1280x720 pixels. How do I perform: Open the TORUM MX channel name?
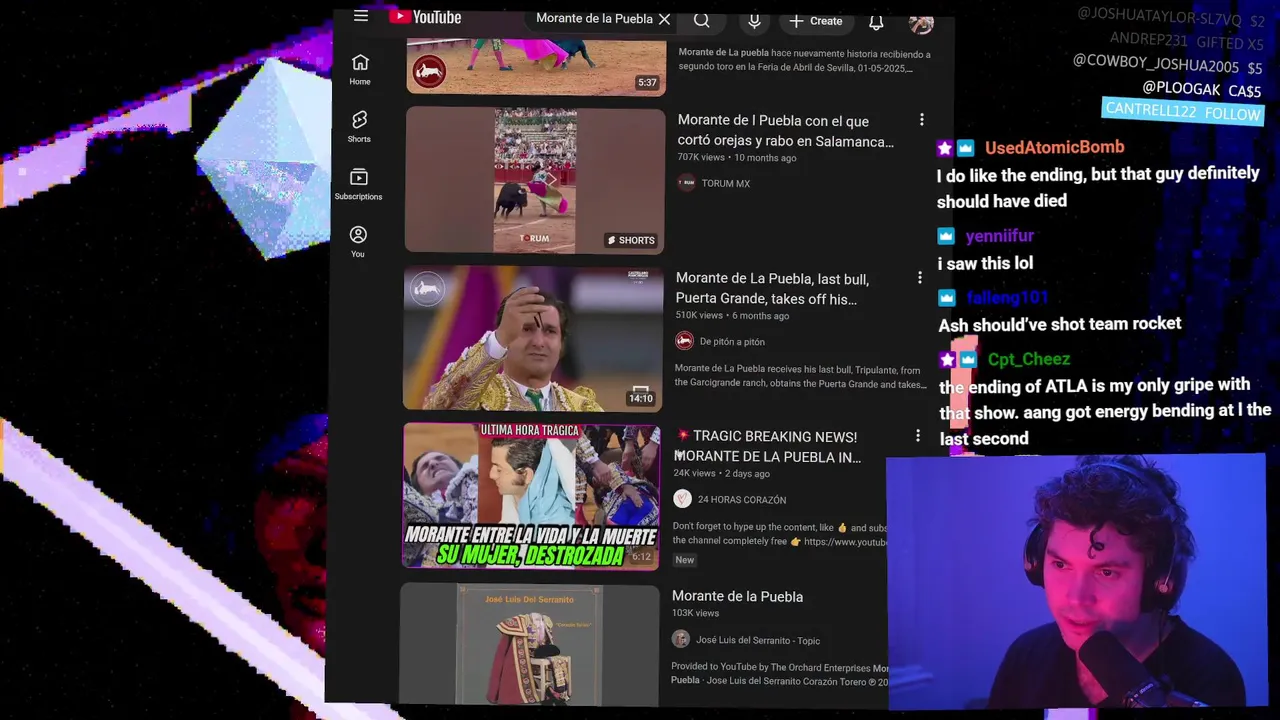[725, 184]
